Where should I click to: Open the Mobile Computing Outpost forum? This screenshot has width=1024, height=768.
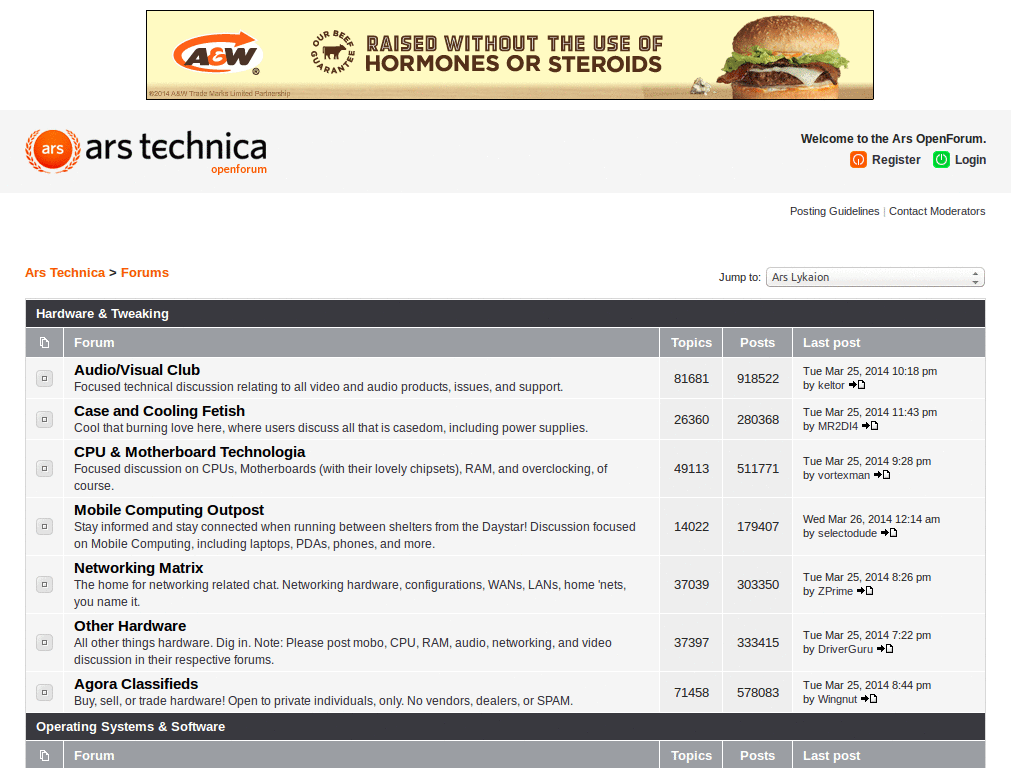point(169,510)
